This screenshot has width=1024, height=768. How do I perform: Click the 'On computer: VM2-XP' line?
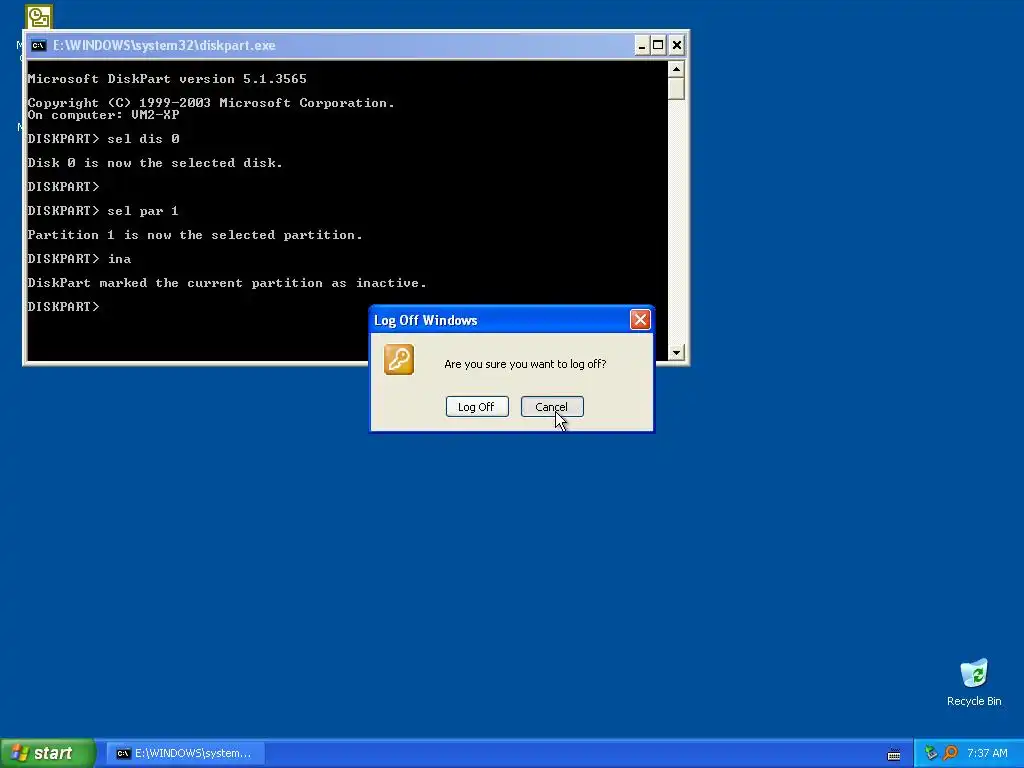103,115
